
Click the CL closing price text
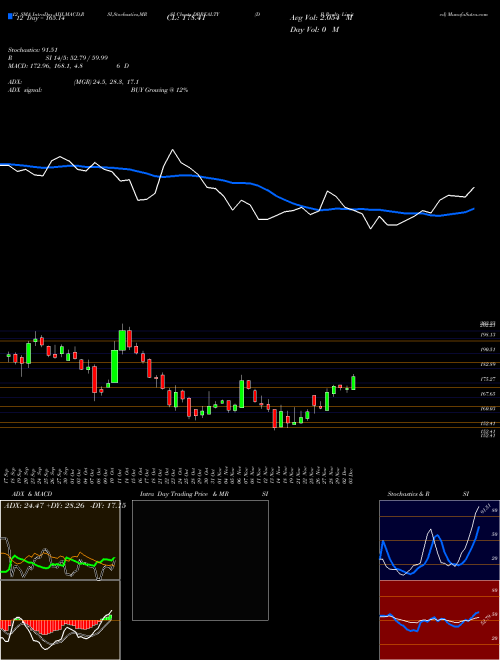pyautogui.click(x=186, y=18)
